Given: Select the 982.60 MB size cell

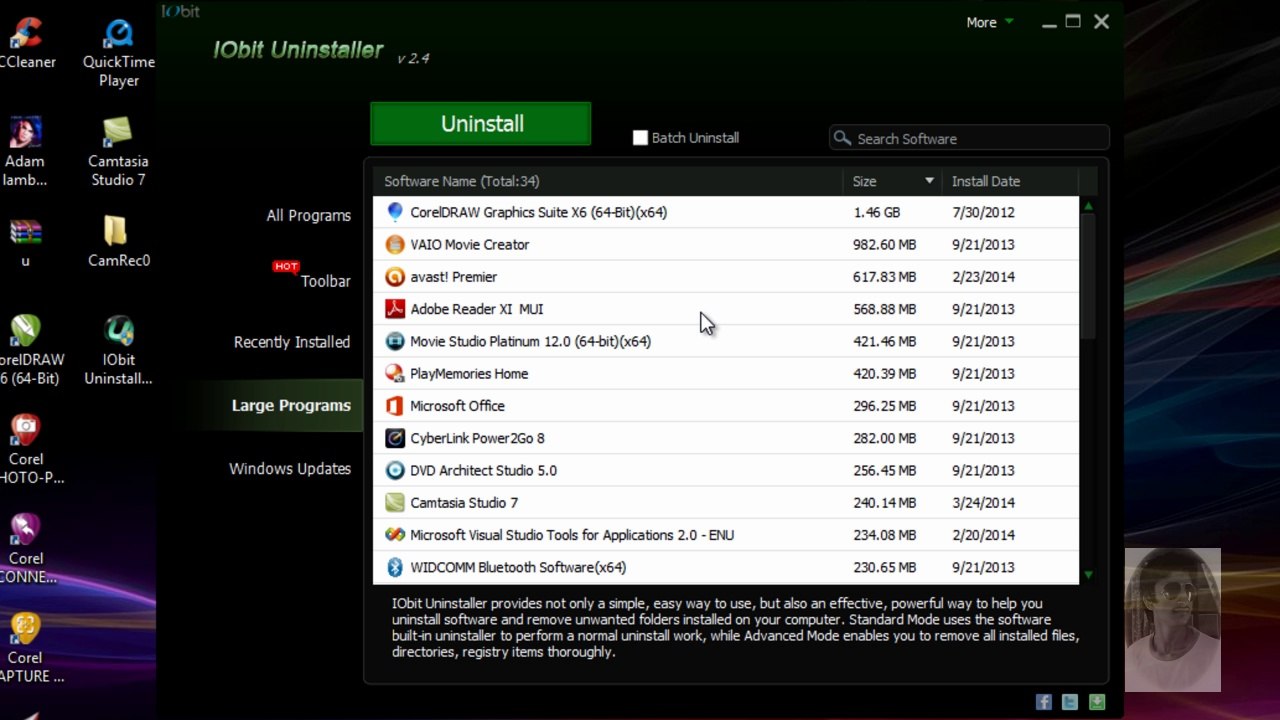Looking at the screenshot, I should pyautogui.click(x=884, y=244).
